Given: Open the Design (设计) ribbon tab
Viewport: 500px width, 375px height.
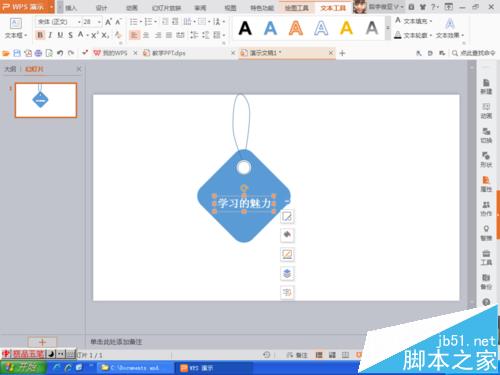Looking at the screenshot, I should pyautogui.click(x=101, y=8).
